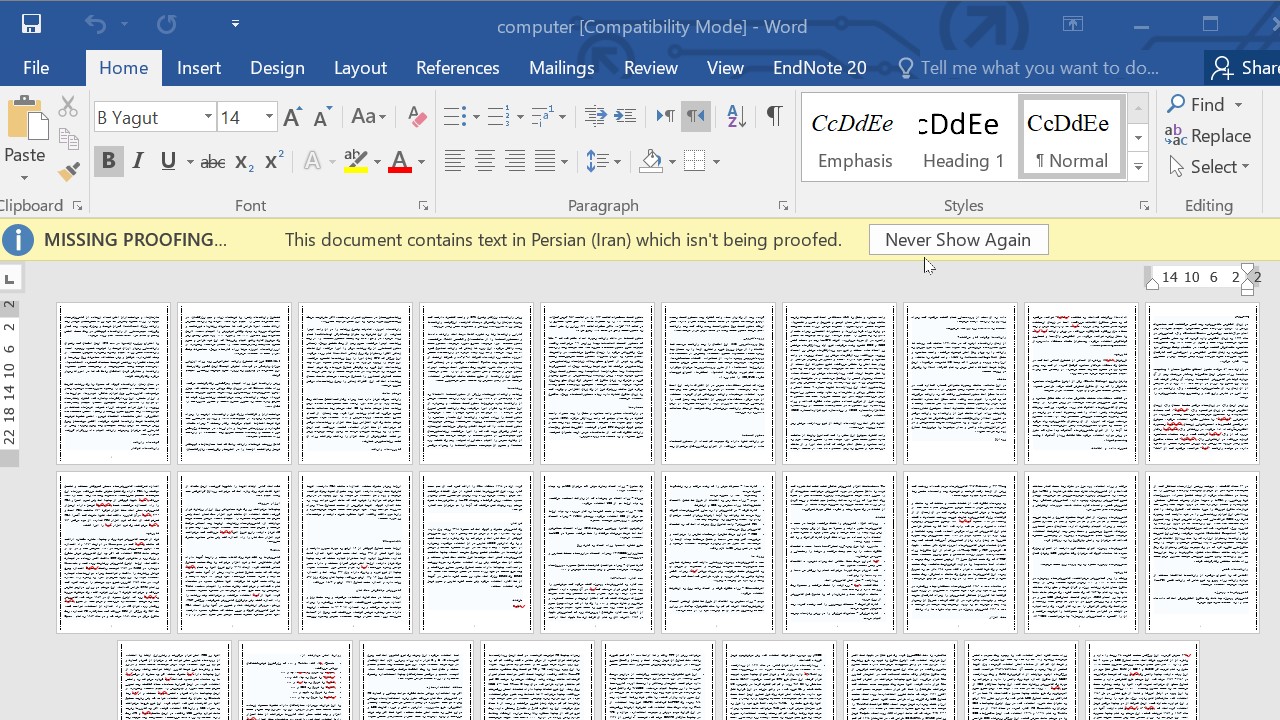Apply the Normal style
This screenshot has height=720, width=1280.
tap(1070, 139)
